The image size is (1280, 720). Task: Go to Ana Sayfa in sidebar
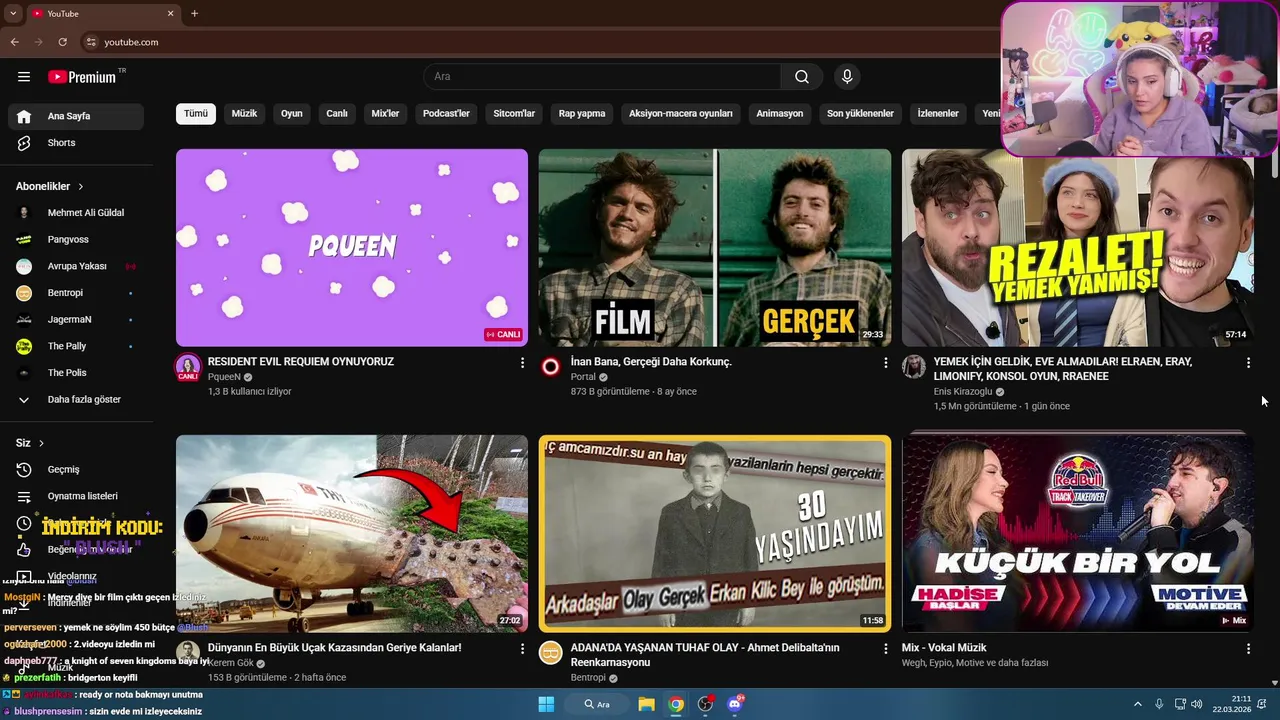tap(76, 116)
